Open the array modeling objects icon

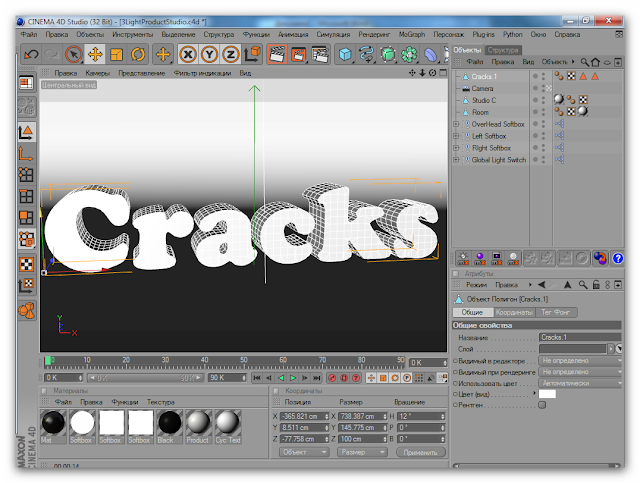[409, 54]
